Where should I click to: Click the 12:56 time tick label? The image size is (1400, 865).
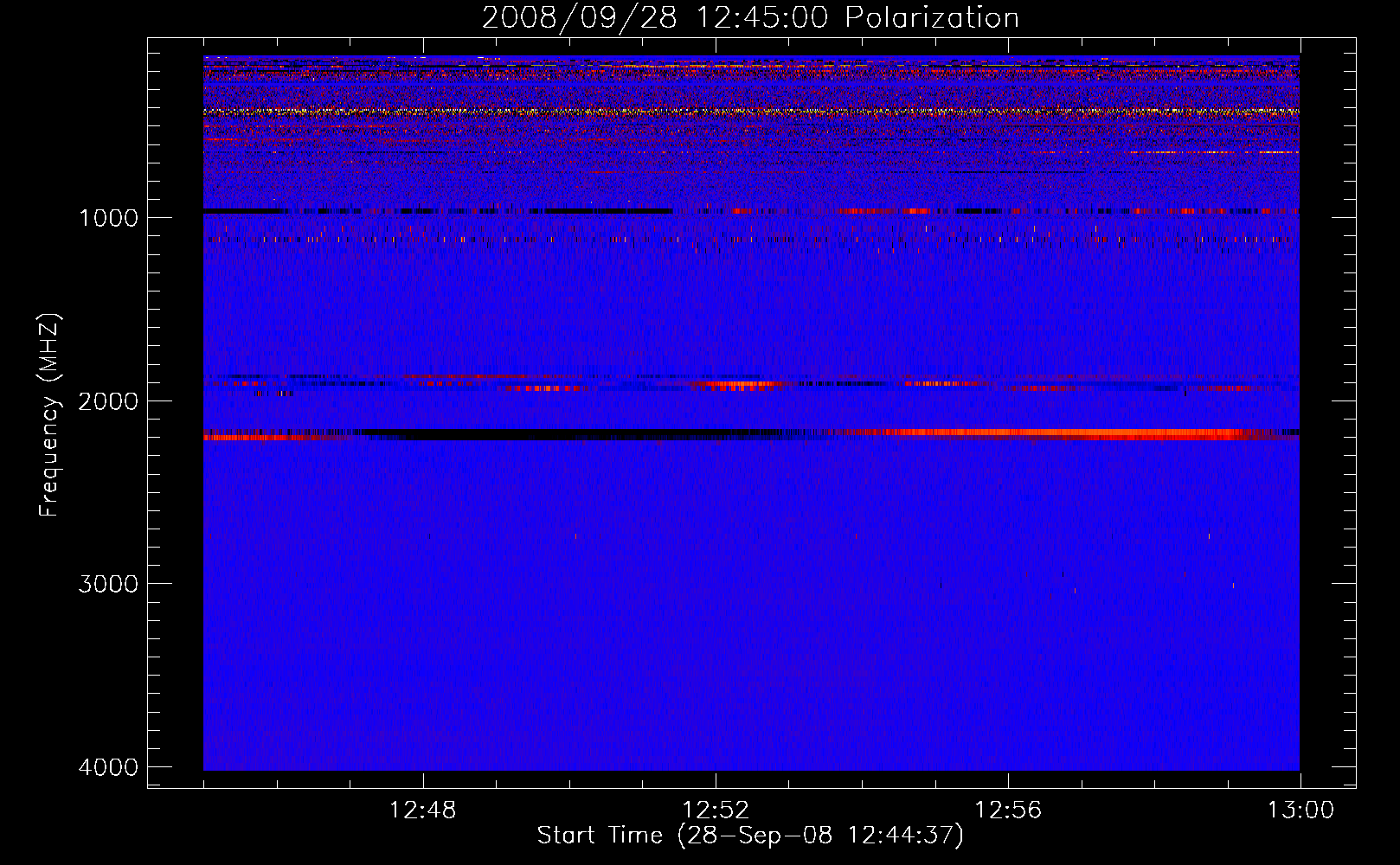(x=1008, y=811)
